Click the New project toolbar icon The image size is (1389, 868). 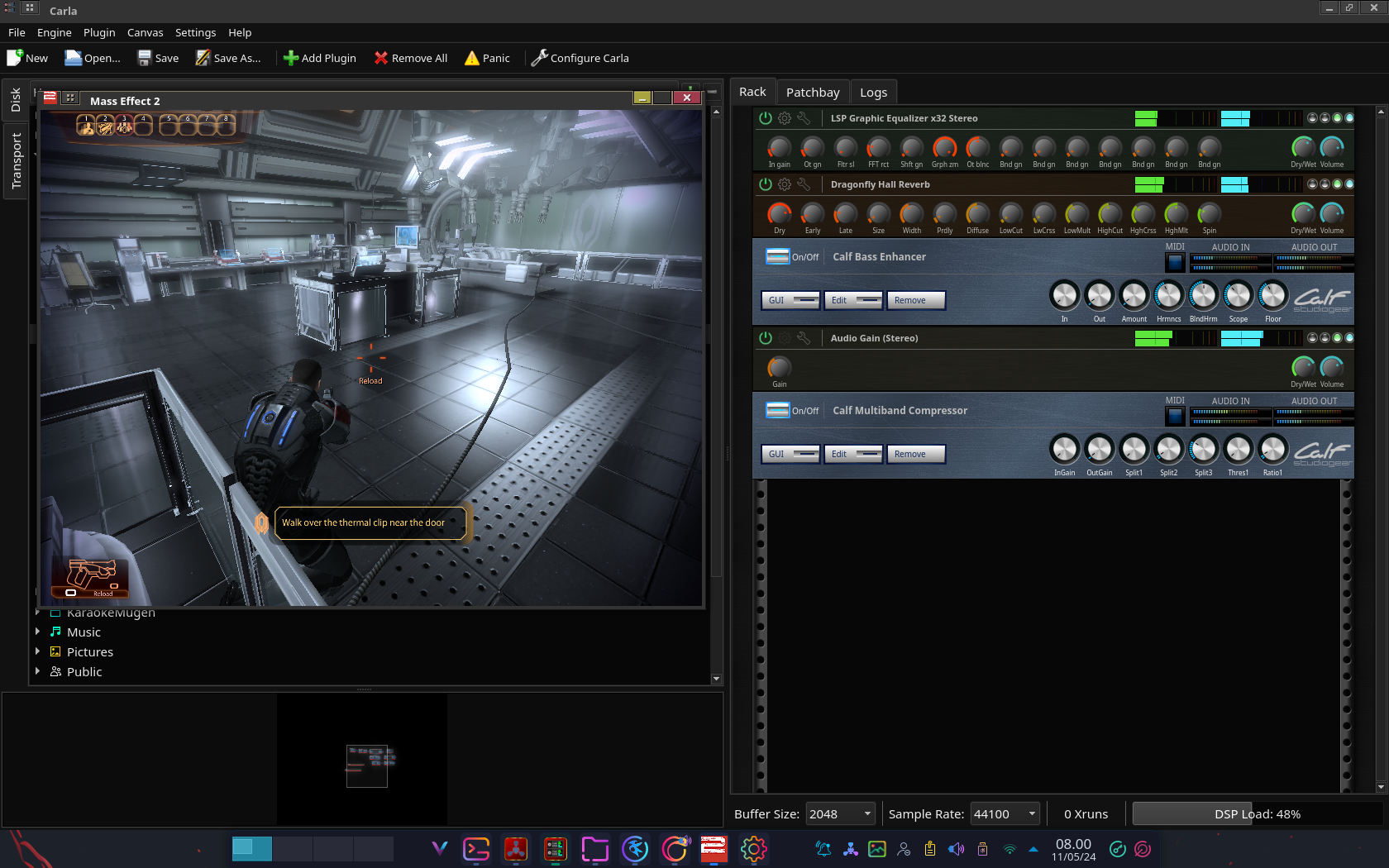tap(27, 58)
